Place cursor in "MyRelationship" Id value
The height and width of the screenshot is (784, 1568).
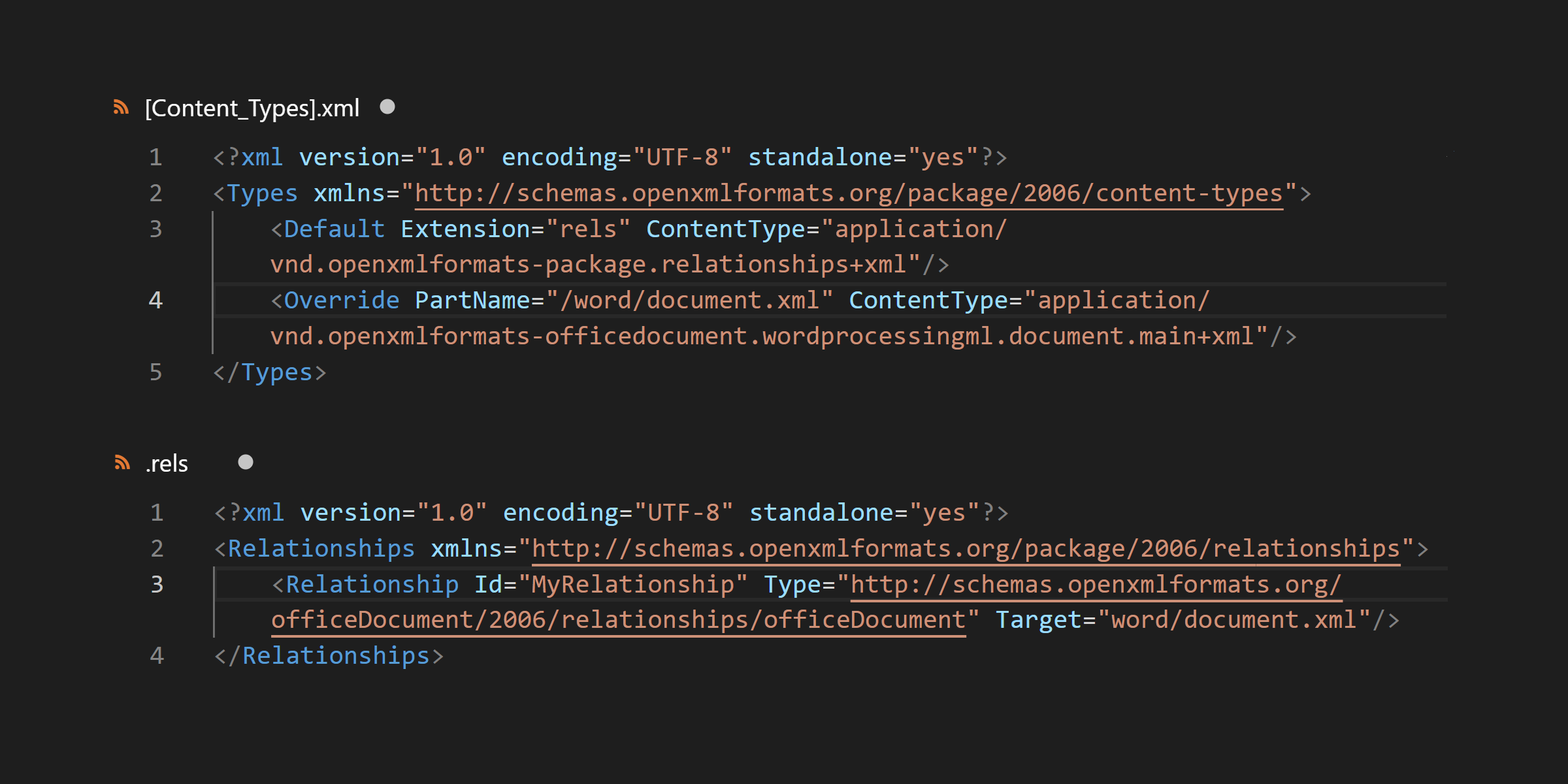click(x=633, y=585)
